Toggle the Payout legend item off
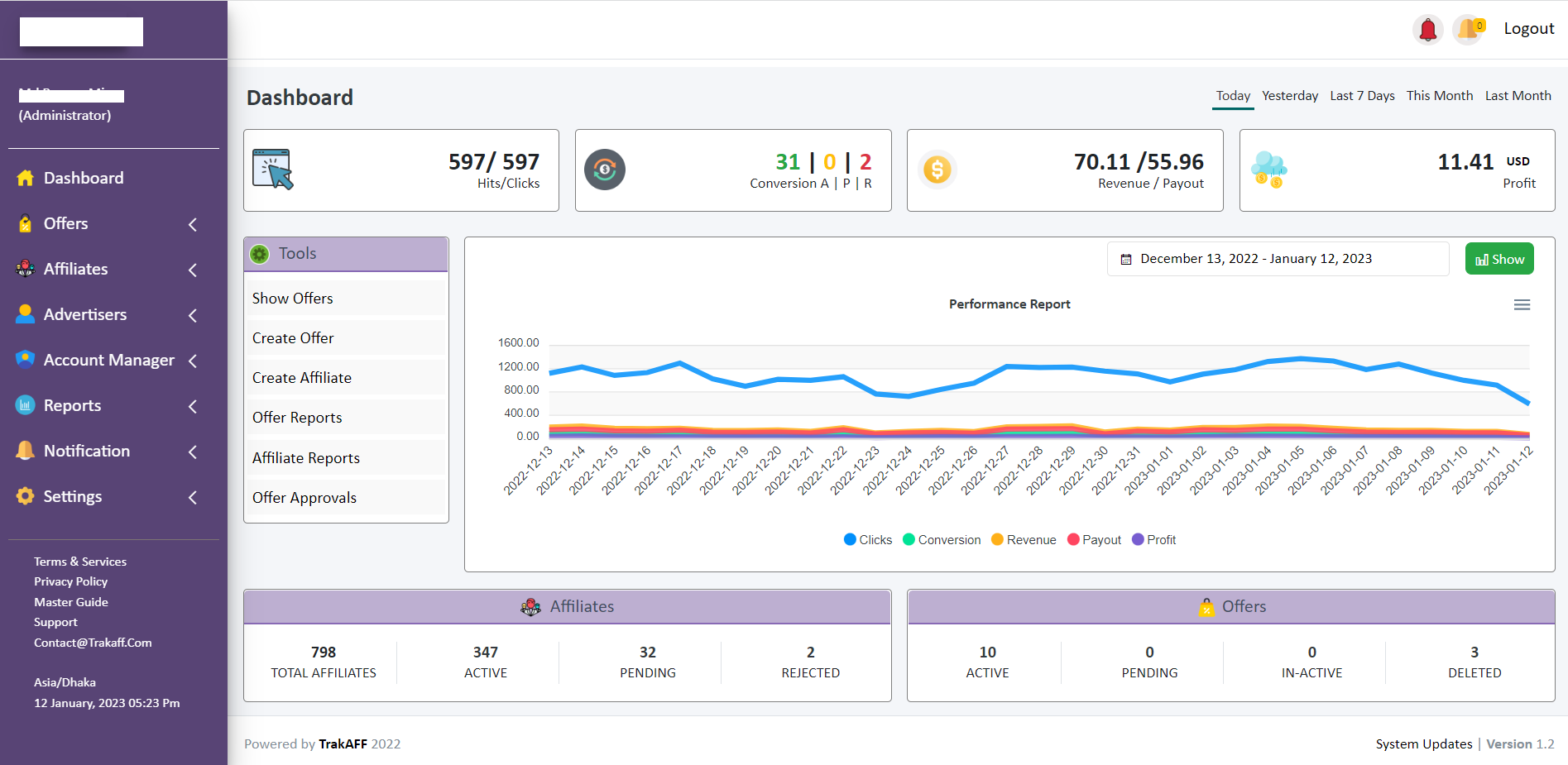1568x765 pixels. click(x=1094, y=539)
